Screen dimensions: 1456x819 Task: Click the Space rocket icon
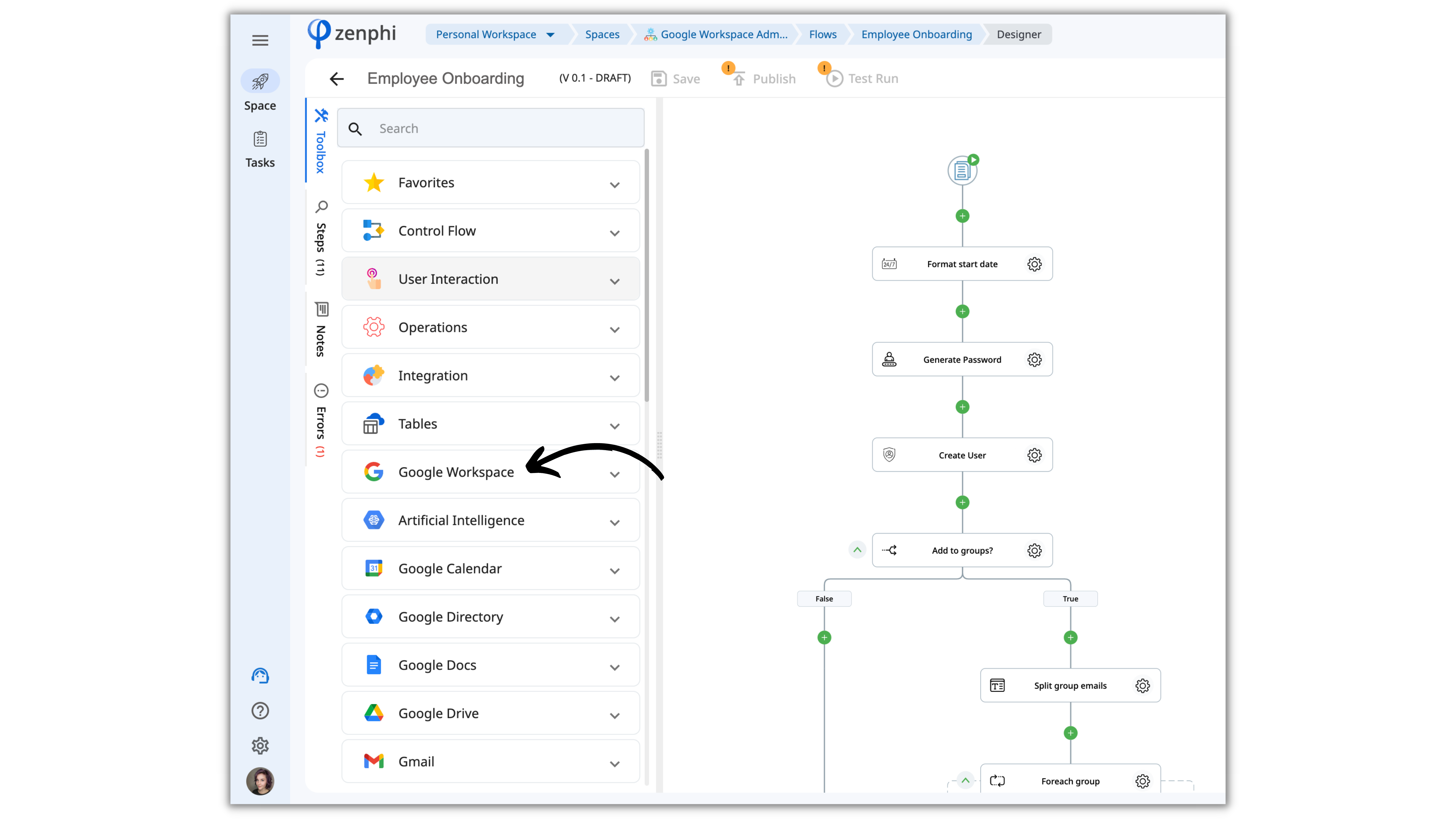point(260,81)
